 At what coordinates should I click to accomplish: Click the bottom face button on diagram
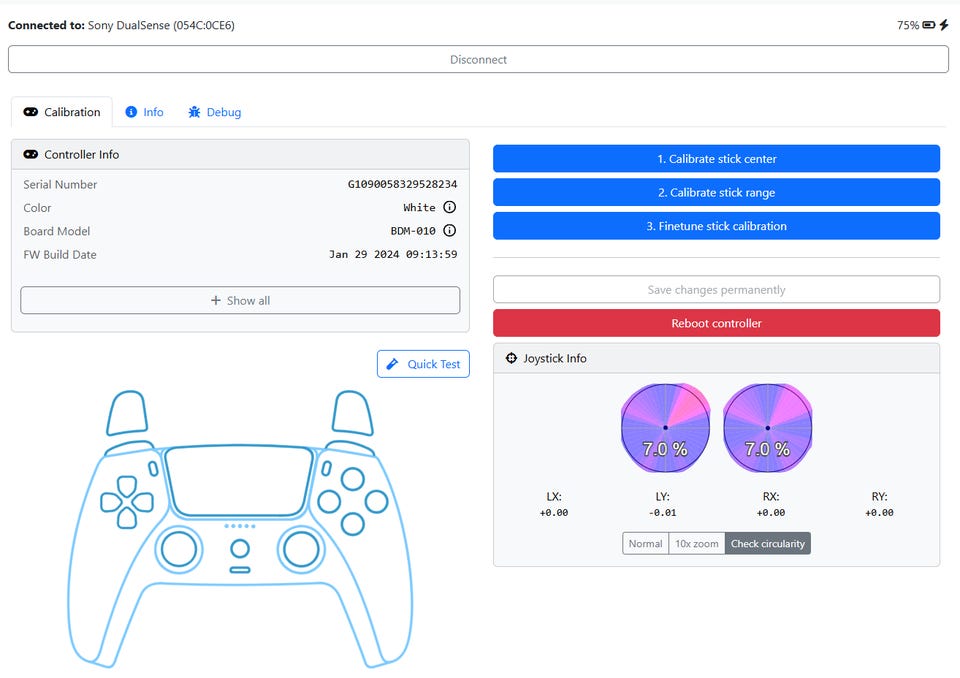[x=353, y=524]
